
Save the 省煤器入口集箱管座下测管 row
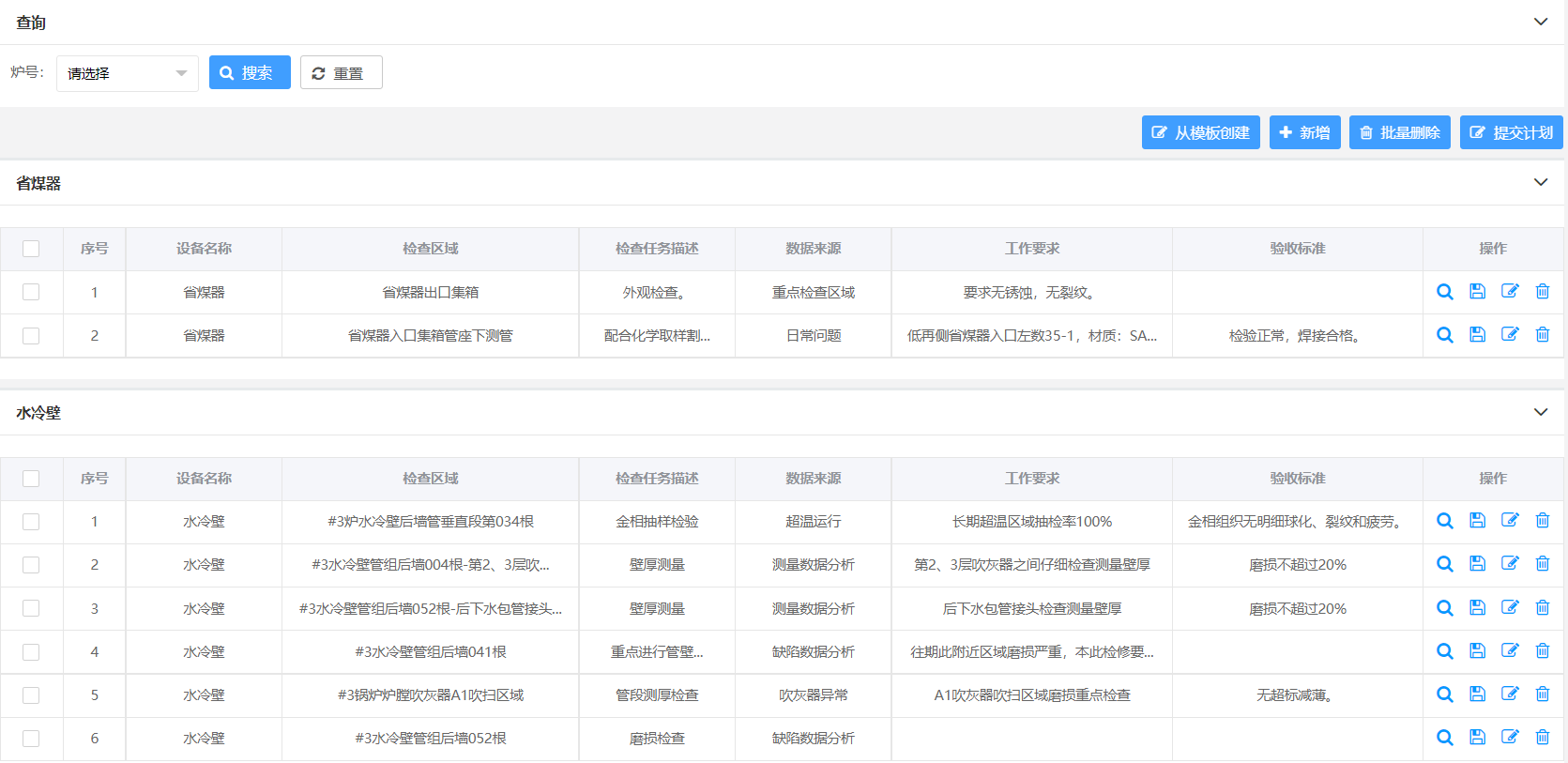coord(1477,335)
